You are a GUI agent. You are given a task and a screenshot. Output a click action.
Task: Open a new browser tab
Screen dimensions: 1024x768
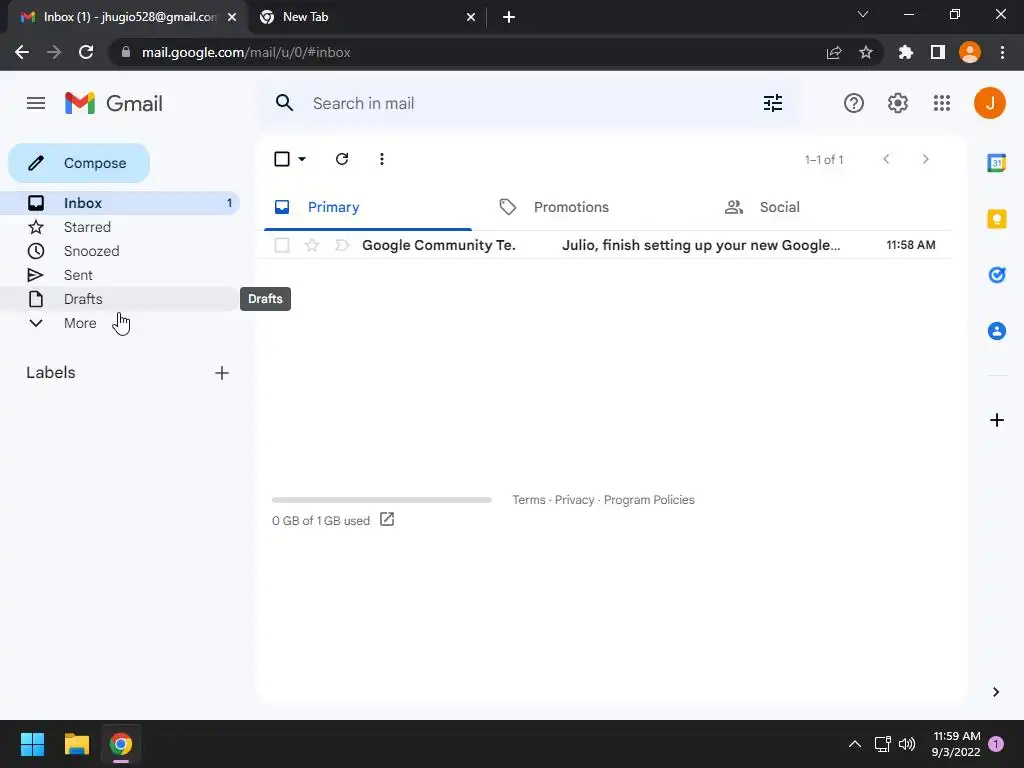tap(509, 17)
